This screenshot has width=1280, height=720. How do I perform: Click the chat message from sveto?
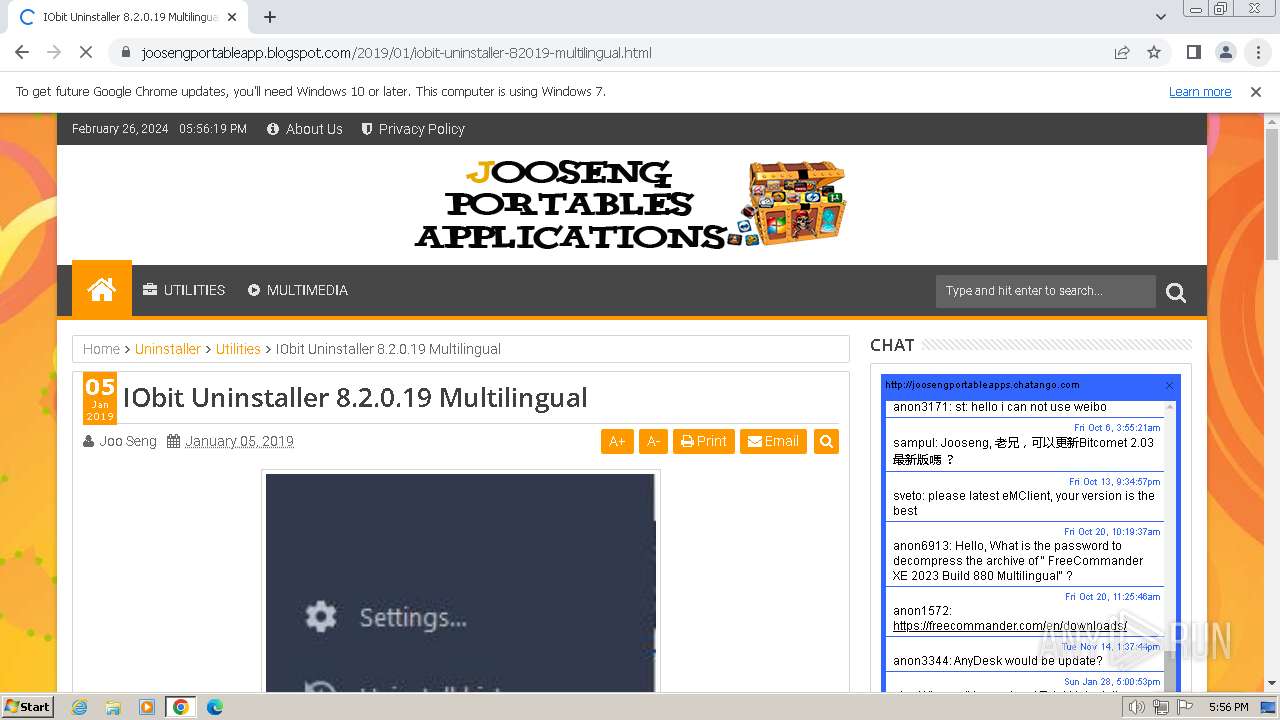click(x=1024, y=503)
